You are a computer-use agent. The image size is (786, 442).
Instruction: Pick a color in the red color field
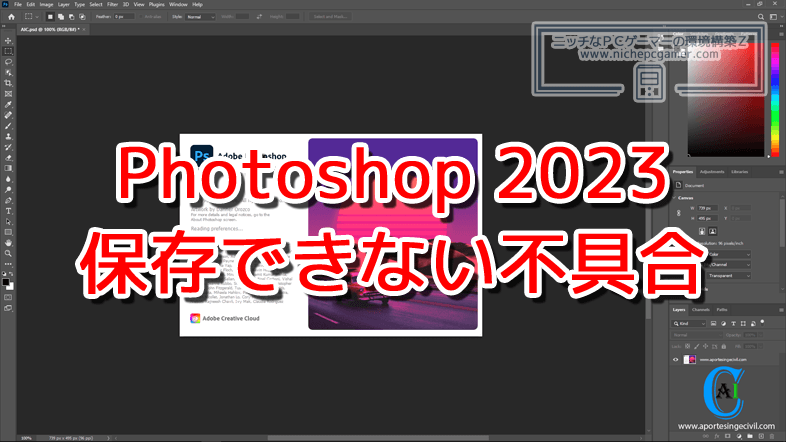726,100
